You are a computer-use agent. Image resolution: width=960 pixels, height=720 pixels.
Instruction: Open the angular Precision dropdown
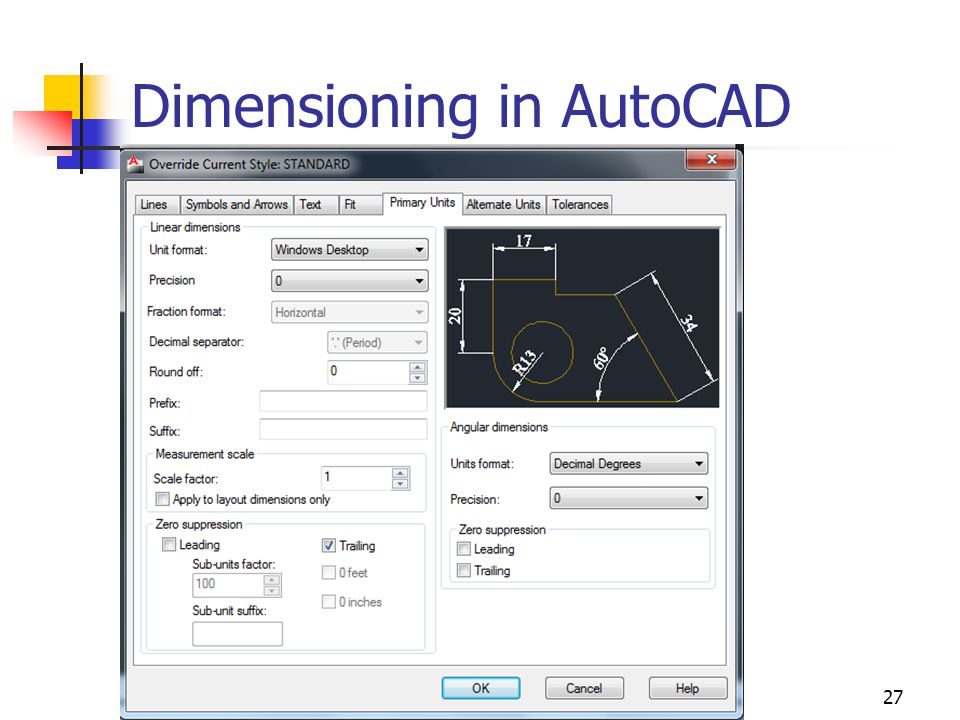click(x=629, y=498)
